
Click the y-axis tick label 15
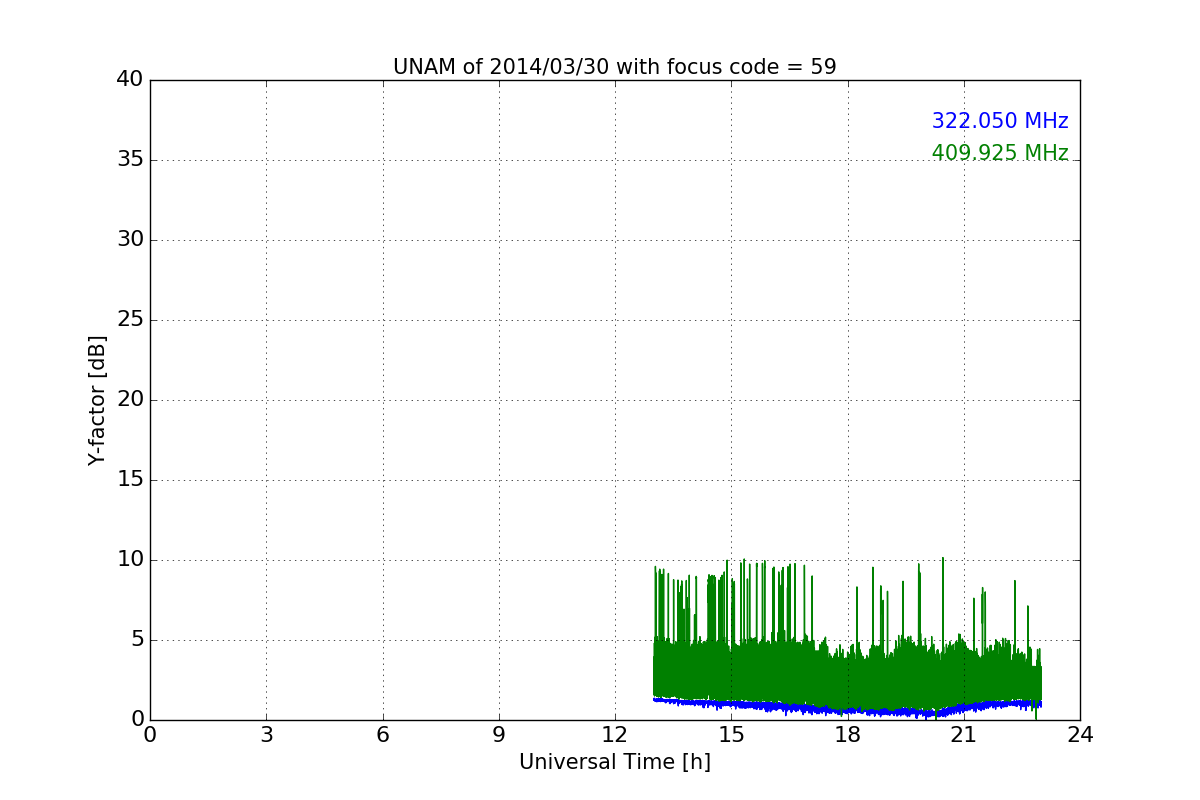[x=130, y=480]
